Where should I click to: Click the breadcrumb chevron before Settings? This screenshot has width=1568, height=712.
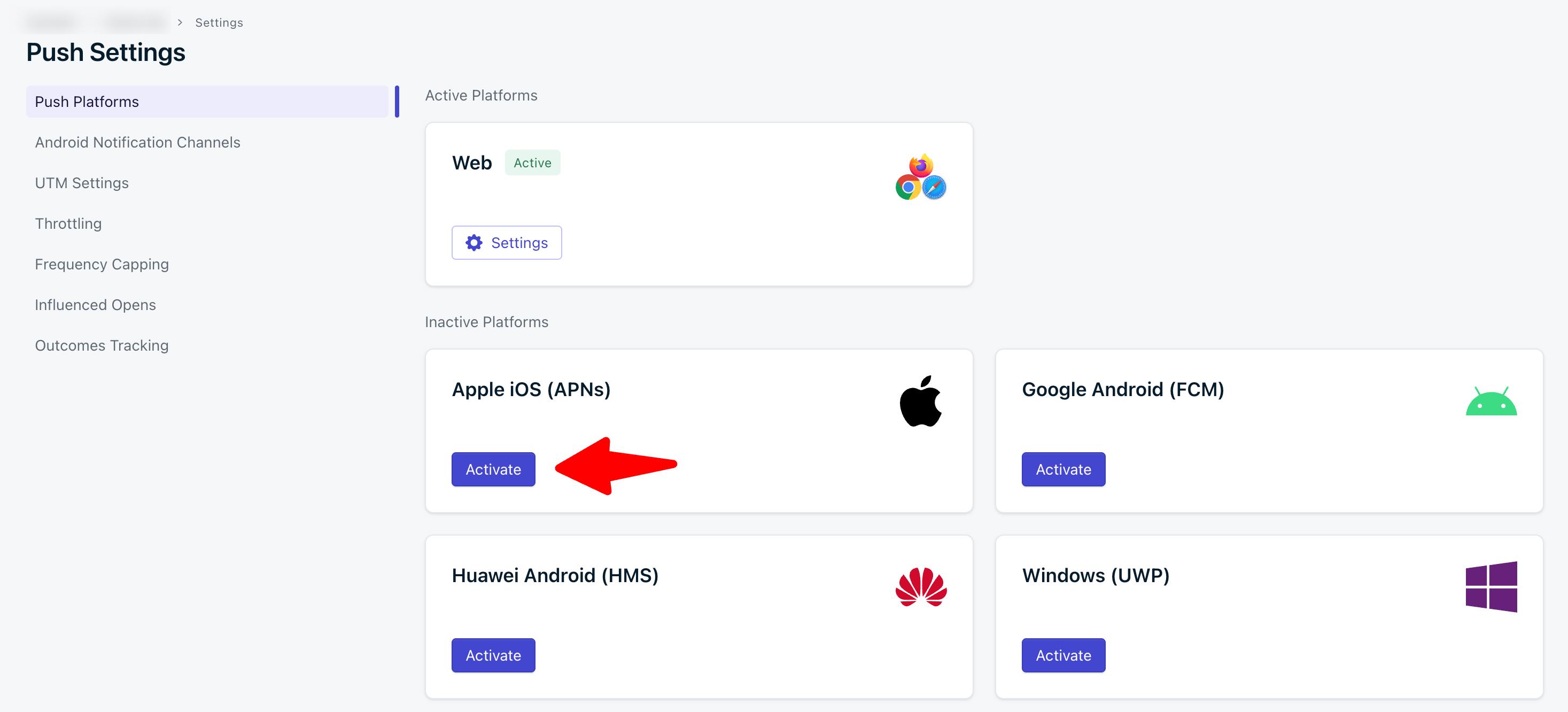click(x=180, y=22)
